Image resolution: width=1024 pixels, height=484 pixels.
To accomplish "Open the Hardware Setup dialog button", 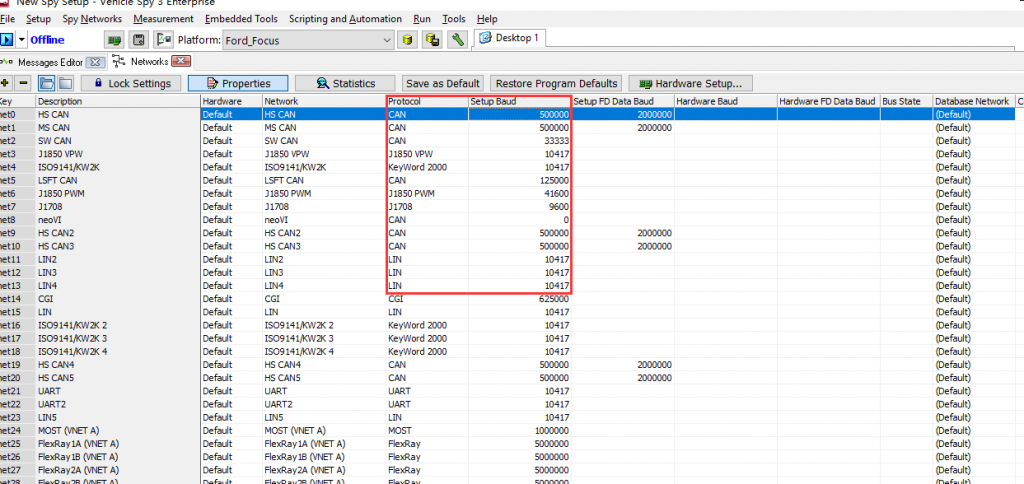I will (690, 84).
